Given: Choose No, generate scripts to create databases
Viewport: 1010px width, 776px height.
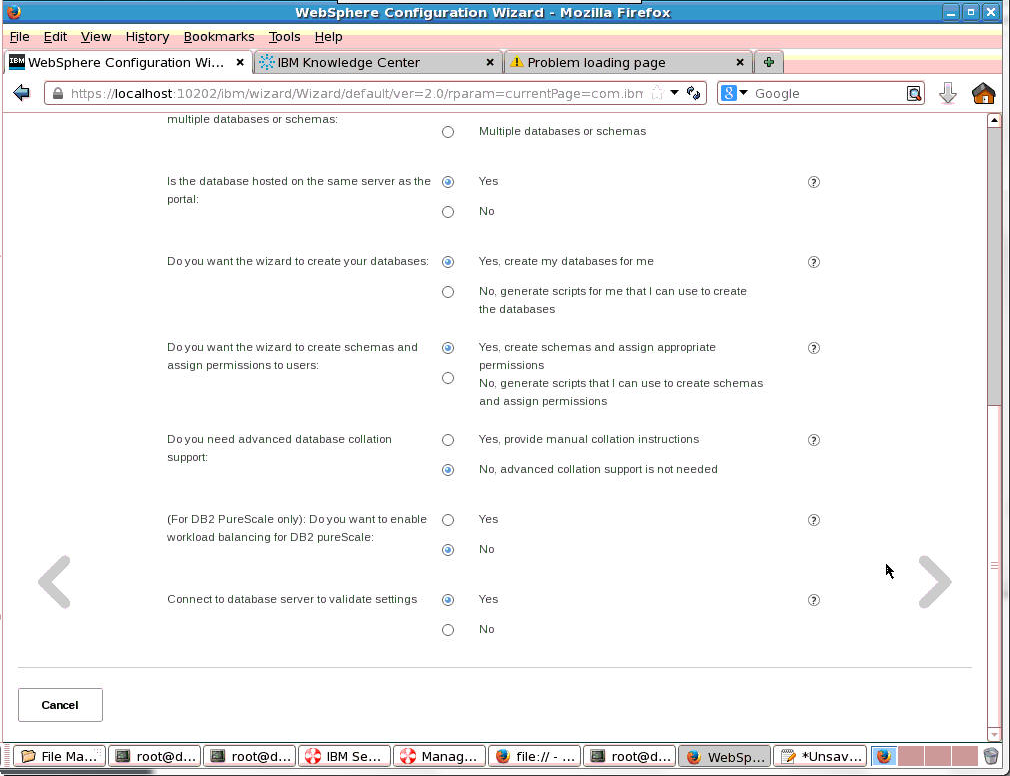Looking at the screenshot, I should coord(448,292).
